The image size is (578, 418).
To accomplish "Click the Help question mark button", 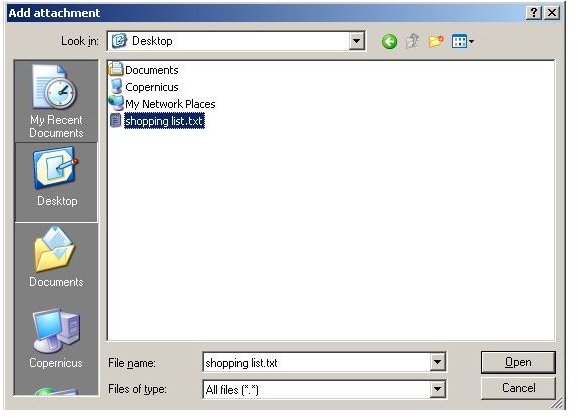I will [533, 13].
